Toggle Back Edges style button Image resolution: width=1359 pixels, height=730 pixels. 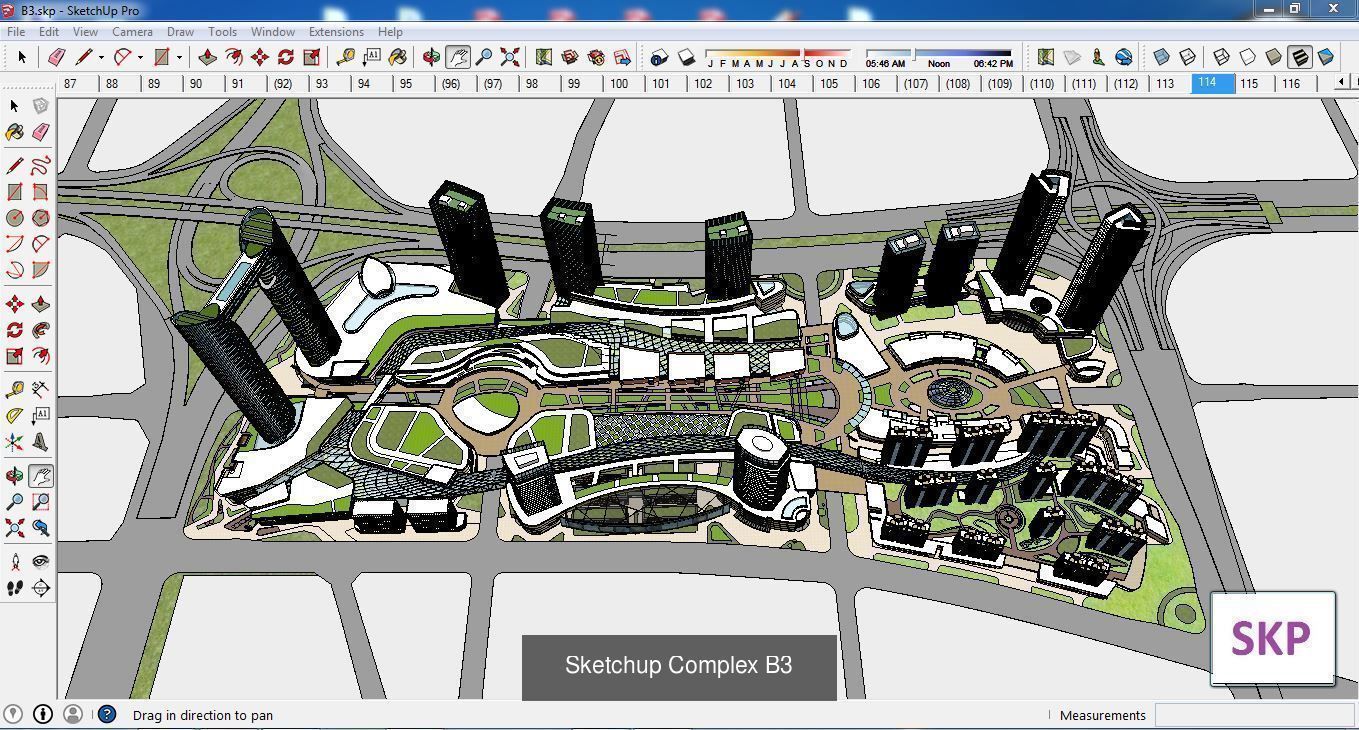point(1188,57)
